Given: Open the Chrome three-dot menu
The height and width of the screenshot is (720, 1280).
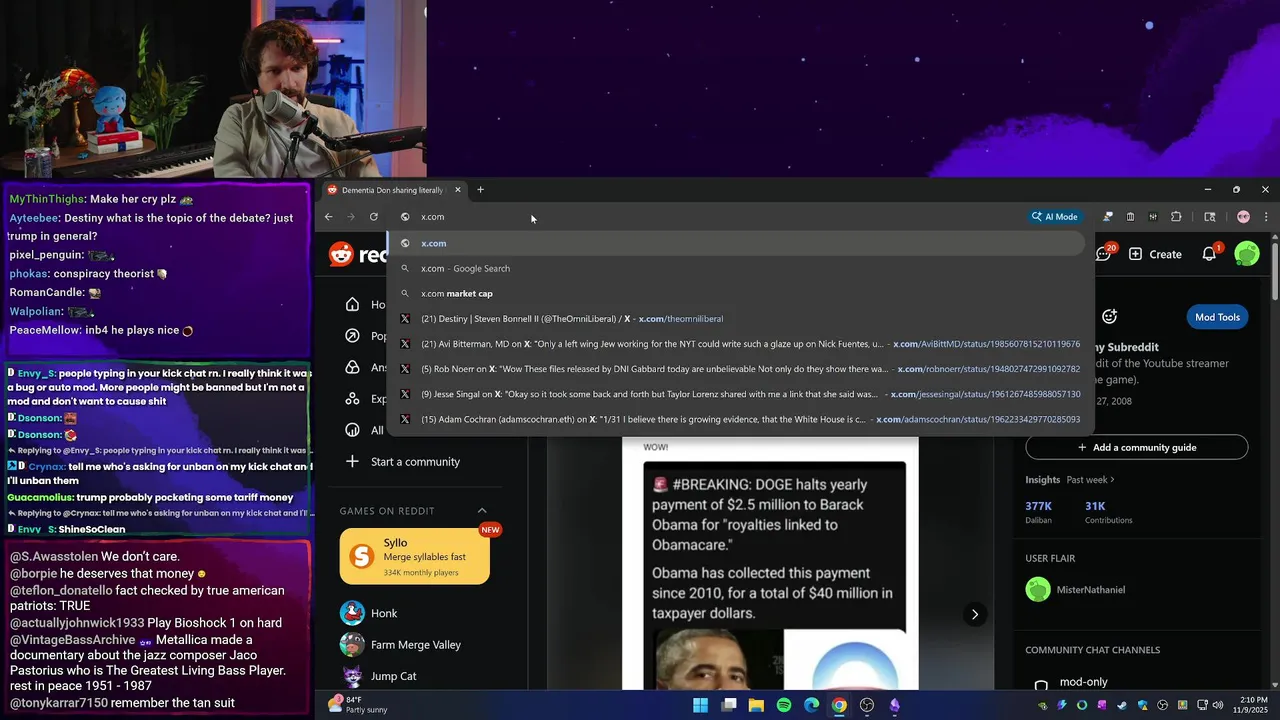Looking at the screenshot, I should [1266, 217].
